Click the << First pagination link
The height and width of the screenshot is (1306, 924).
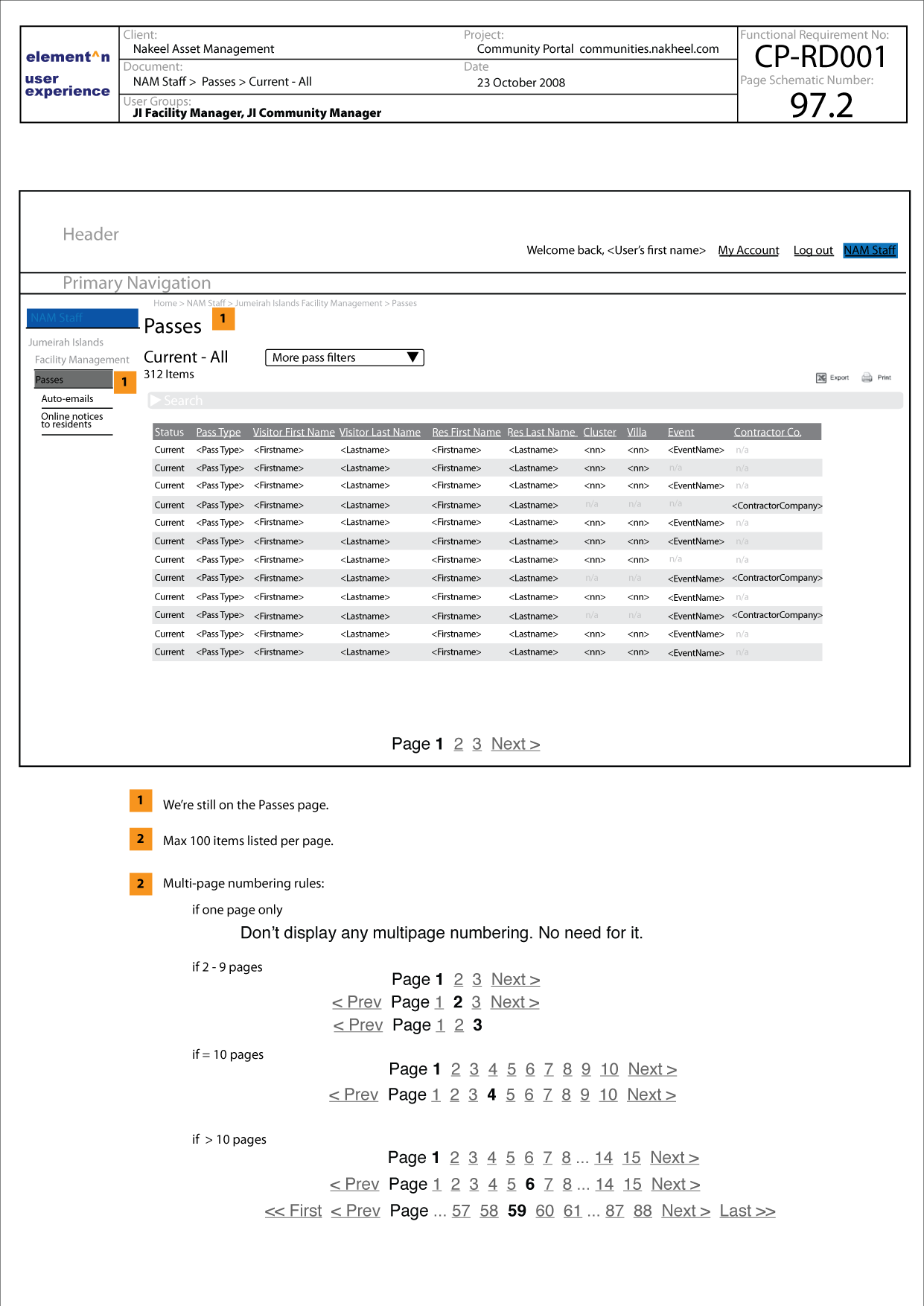(x=293, y=1211)
